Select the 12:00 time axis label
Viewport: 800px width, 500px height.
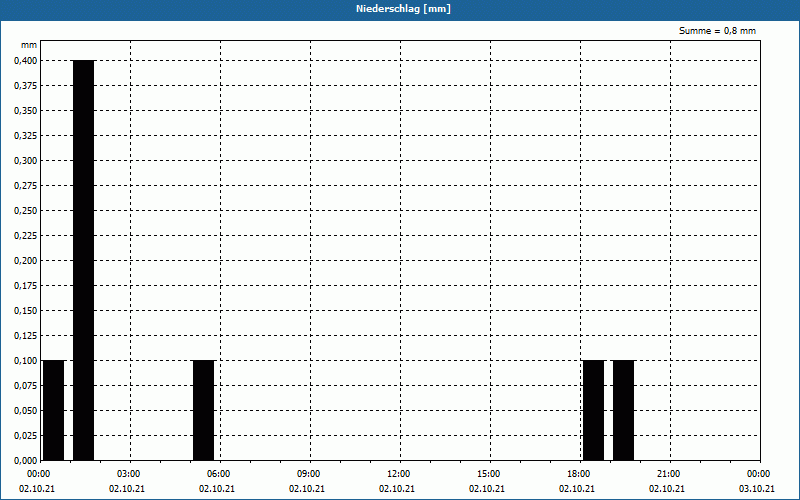click(x=398, y=474)
